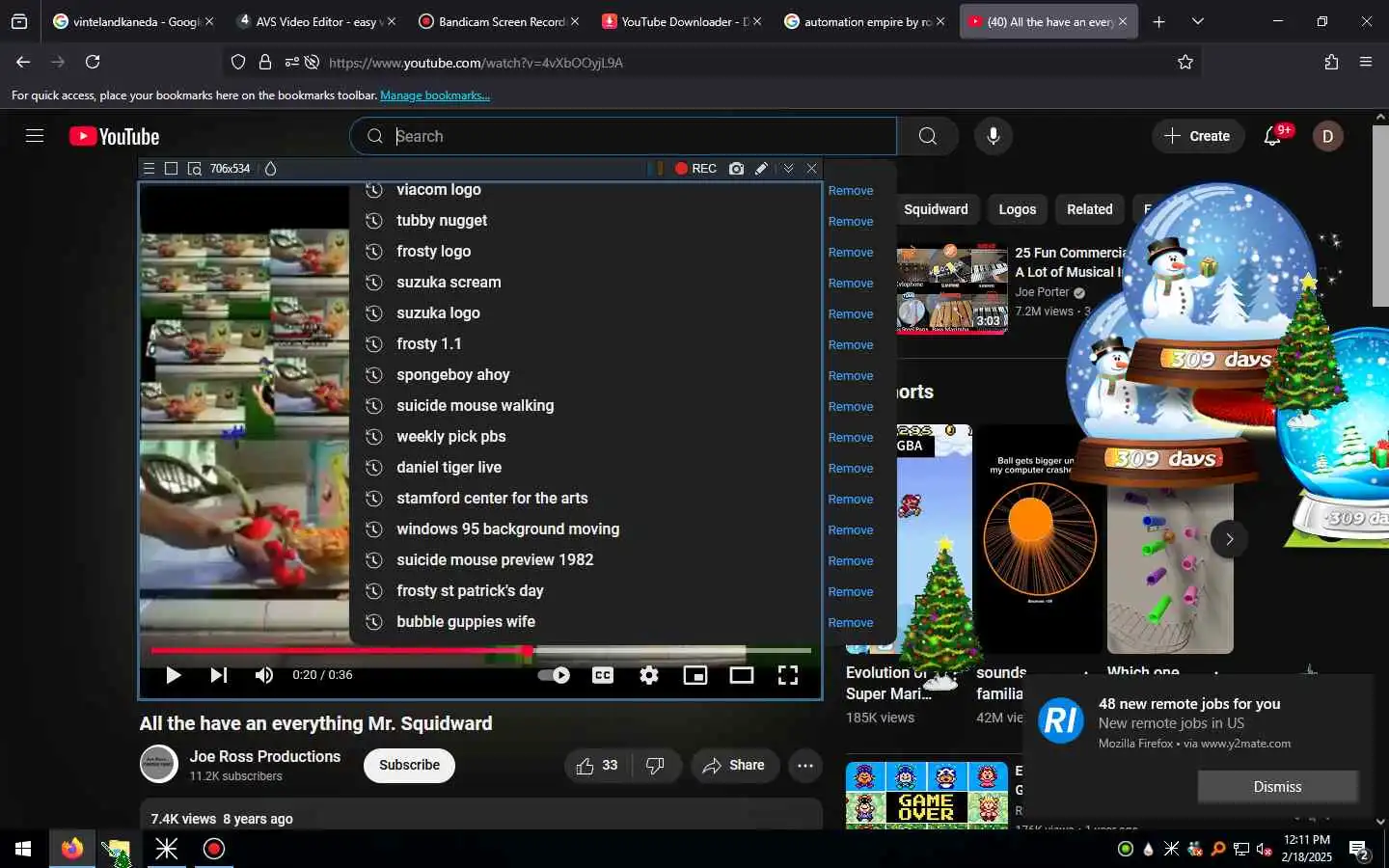Screen dimensions: 1389x868
Task: Collapse Bandicam toolbar with double chevron
Action: point(788,169)
